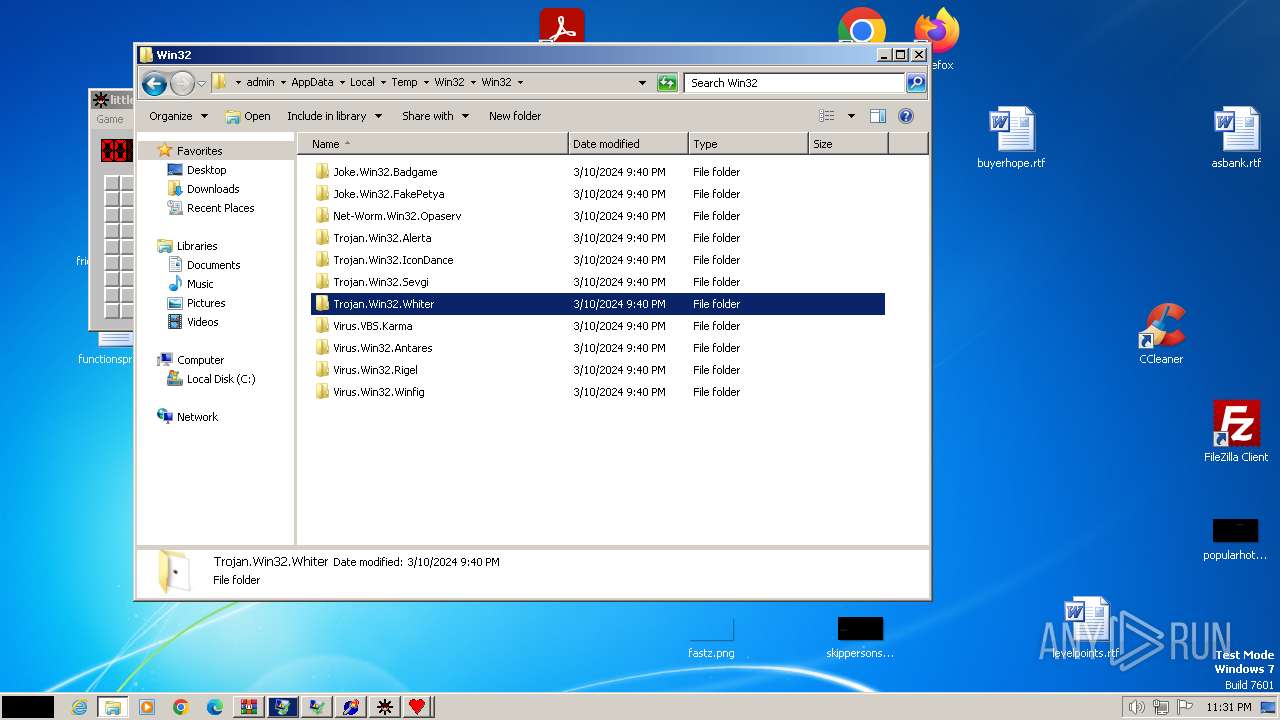
Task: Open Windows Media Player from the taskbar
Action: pyautogui.click(x=147, y=707)
